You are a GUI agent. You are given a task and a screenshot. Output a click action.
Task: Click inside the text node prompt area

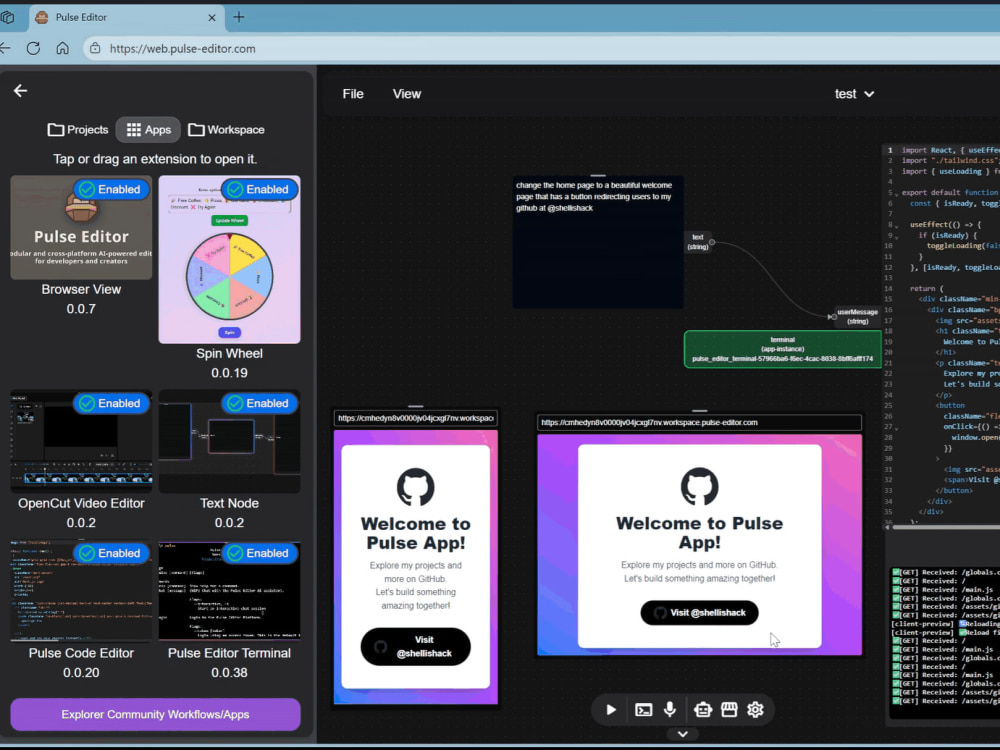[x=598, y=242]
